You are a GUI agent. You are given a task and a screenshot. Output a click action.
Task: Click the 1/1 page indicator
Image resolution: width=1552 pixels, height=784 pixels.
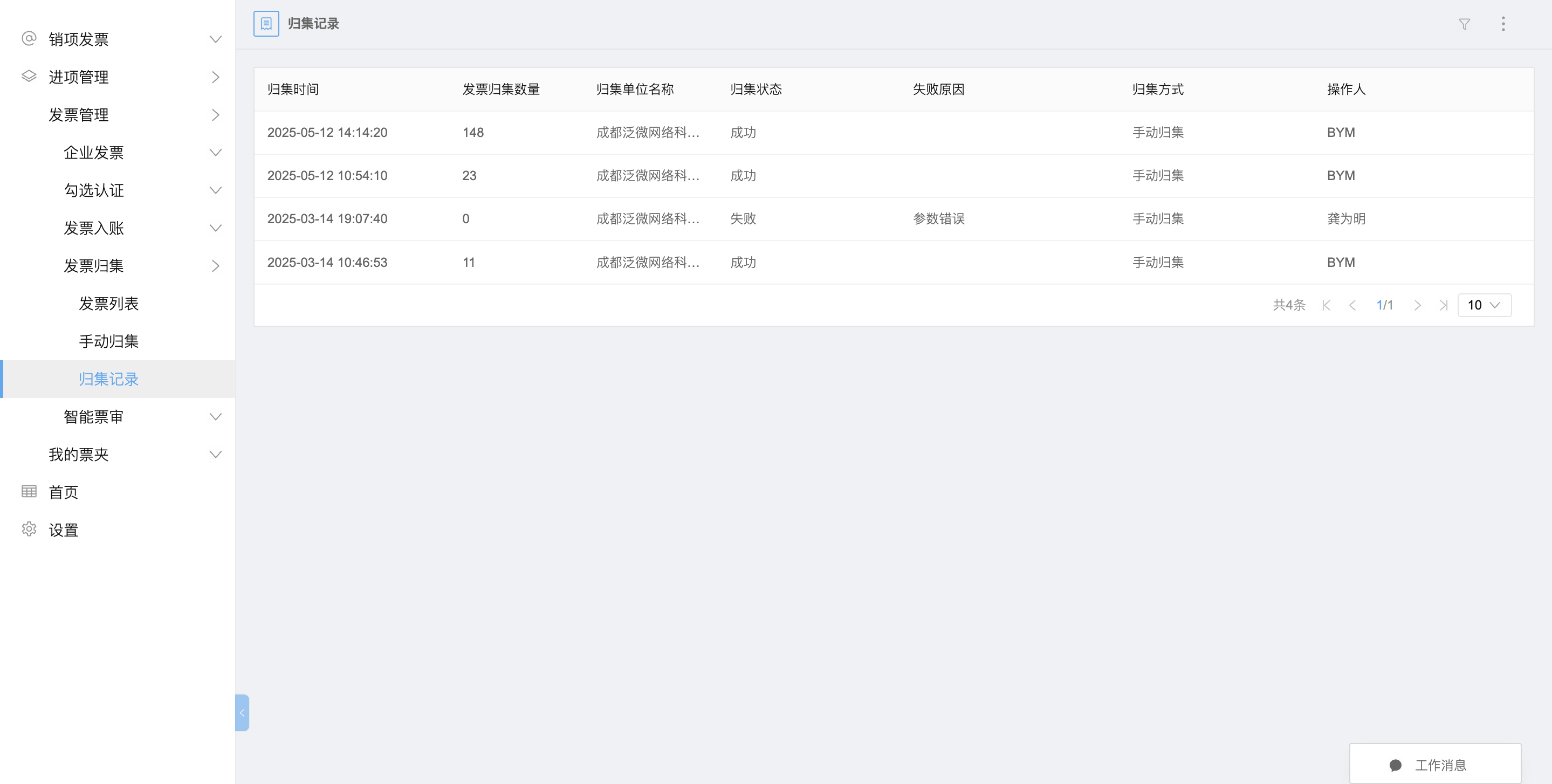tap(1384, 305)
